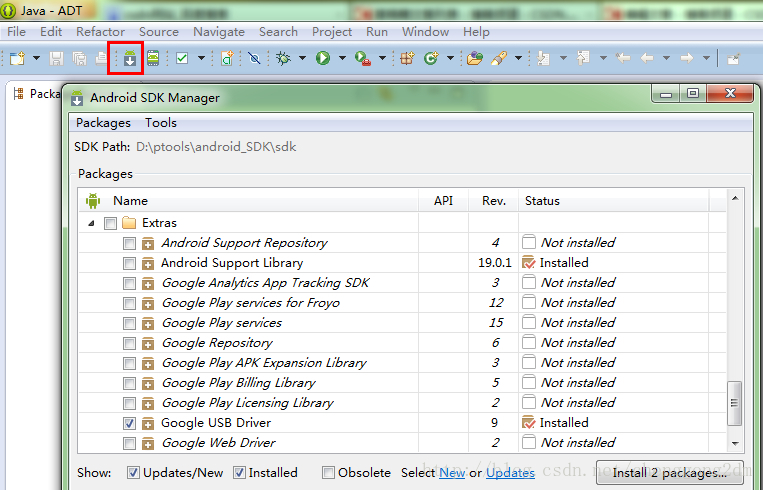The width and height of the screenshot is (763, 490).
Task: Click New Android XML File icon
Action: 227,58
